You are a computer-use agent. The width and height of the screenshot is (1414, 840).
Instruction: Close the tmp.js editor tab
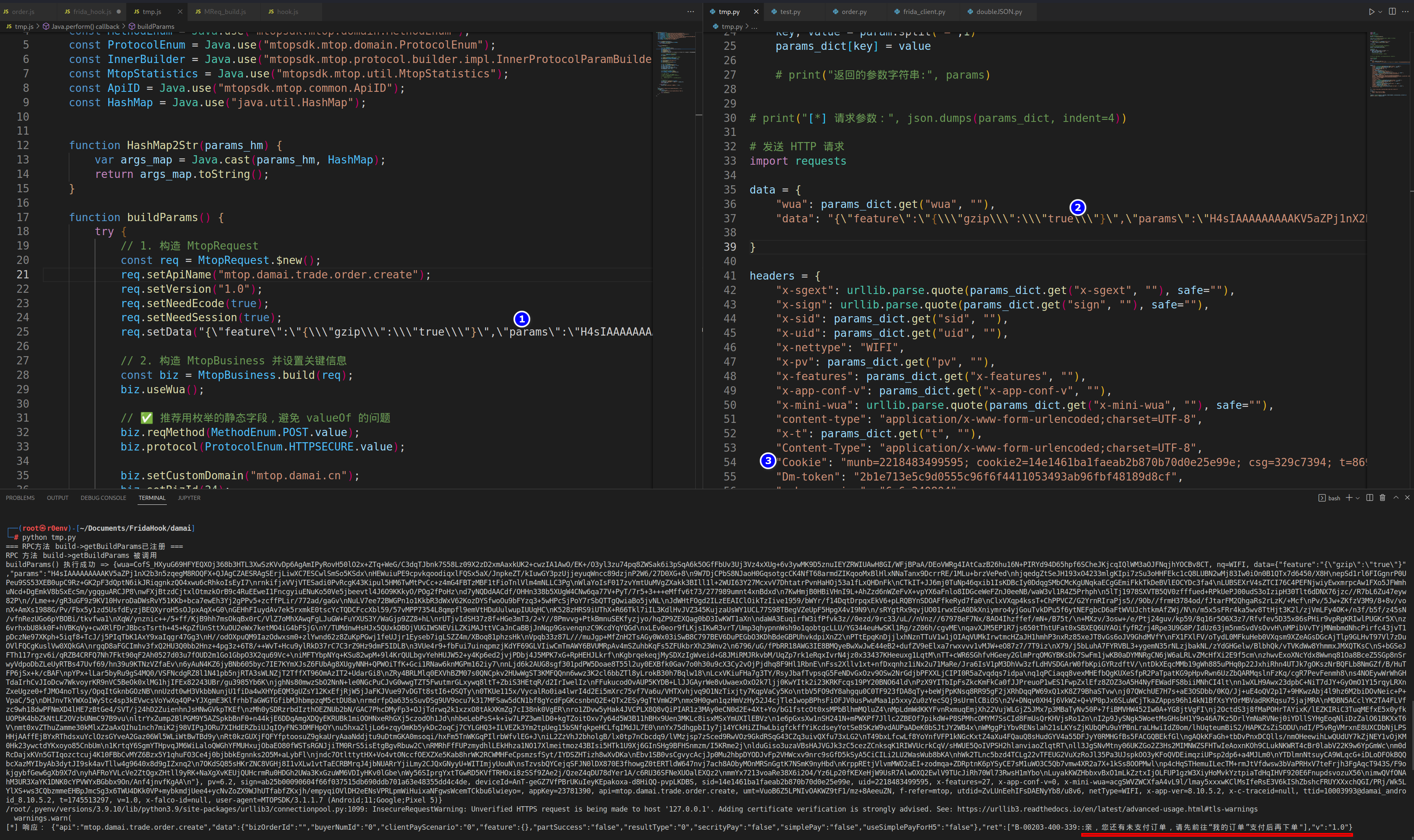[x=180, y=11]
